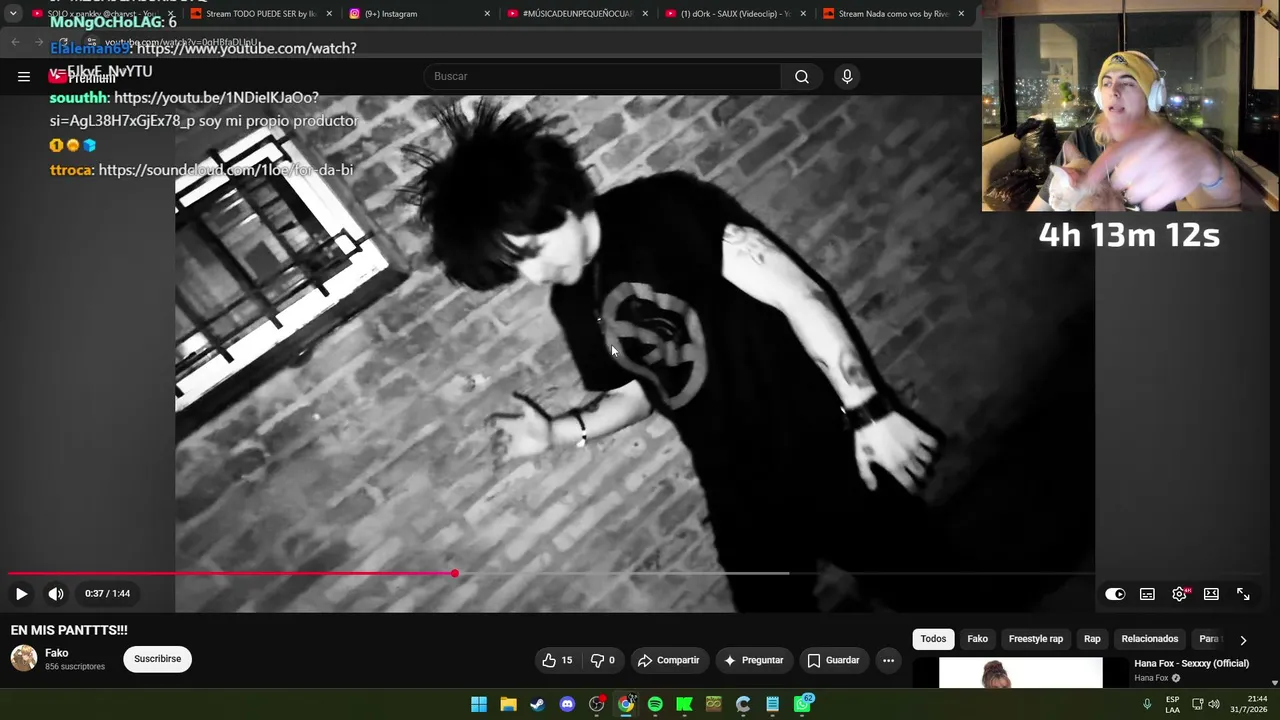Resume video playback with play button
Image resolution: width=1280 pixels, height=720 pixels.
coord(21,594)
